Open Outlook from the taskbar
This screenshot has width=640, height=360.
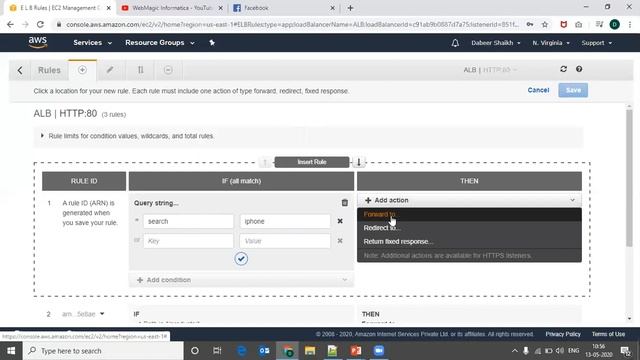pyautogui.click(x=264, y=351)
